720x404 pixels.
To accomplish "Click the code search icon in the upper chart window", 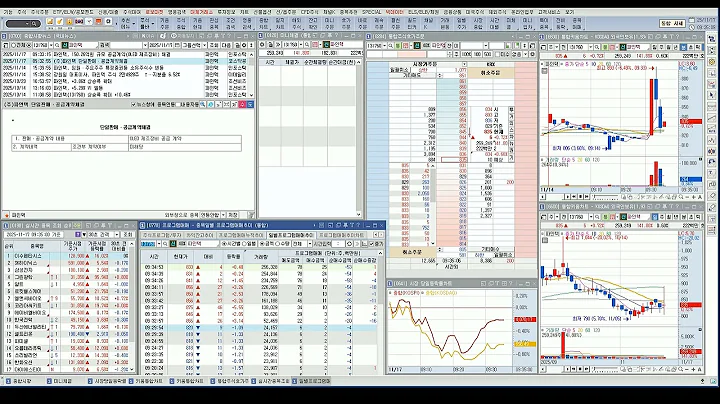I will point(596,47).
